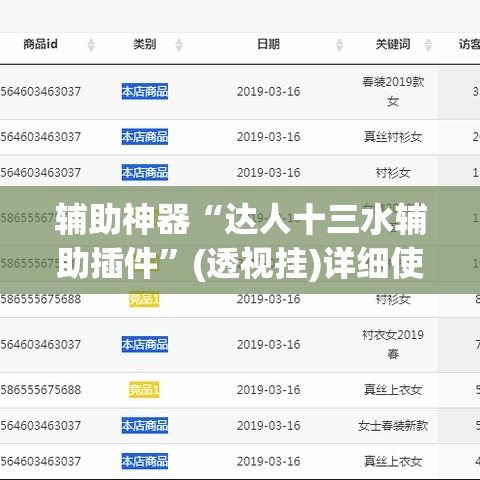Click 竞品1 tag in 衬衫女 row
This screenshot has width=480, height=480.
pyautogui.click(x=144, y=299)
